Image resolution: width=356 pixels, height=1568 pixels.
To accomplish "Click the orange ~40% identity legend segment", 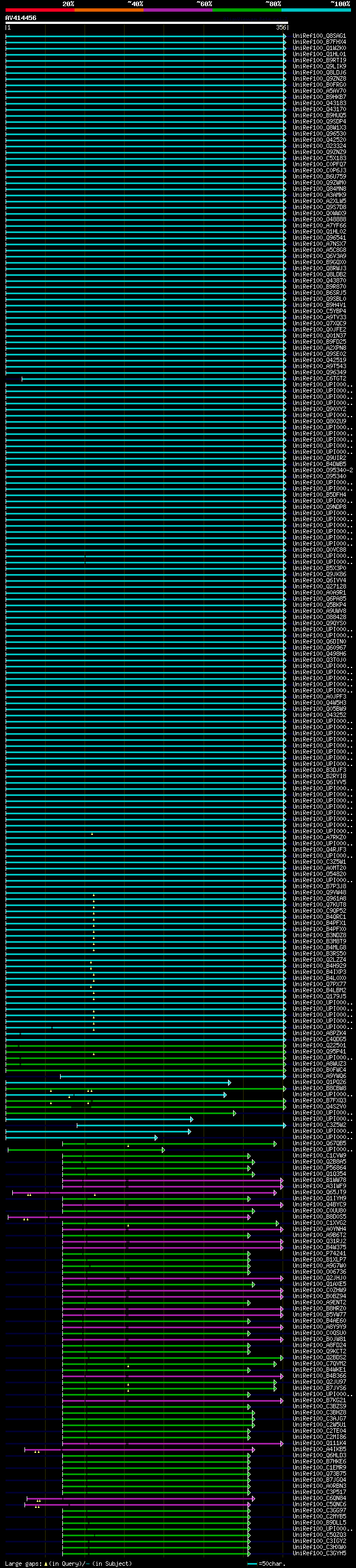I will coord(109,10).
